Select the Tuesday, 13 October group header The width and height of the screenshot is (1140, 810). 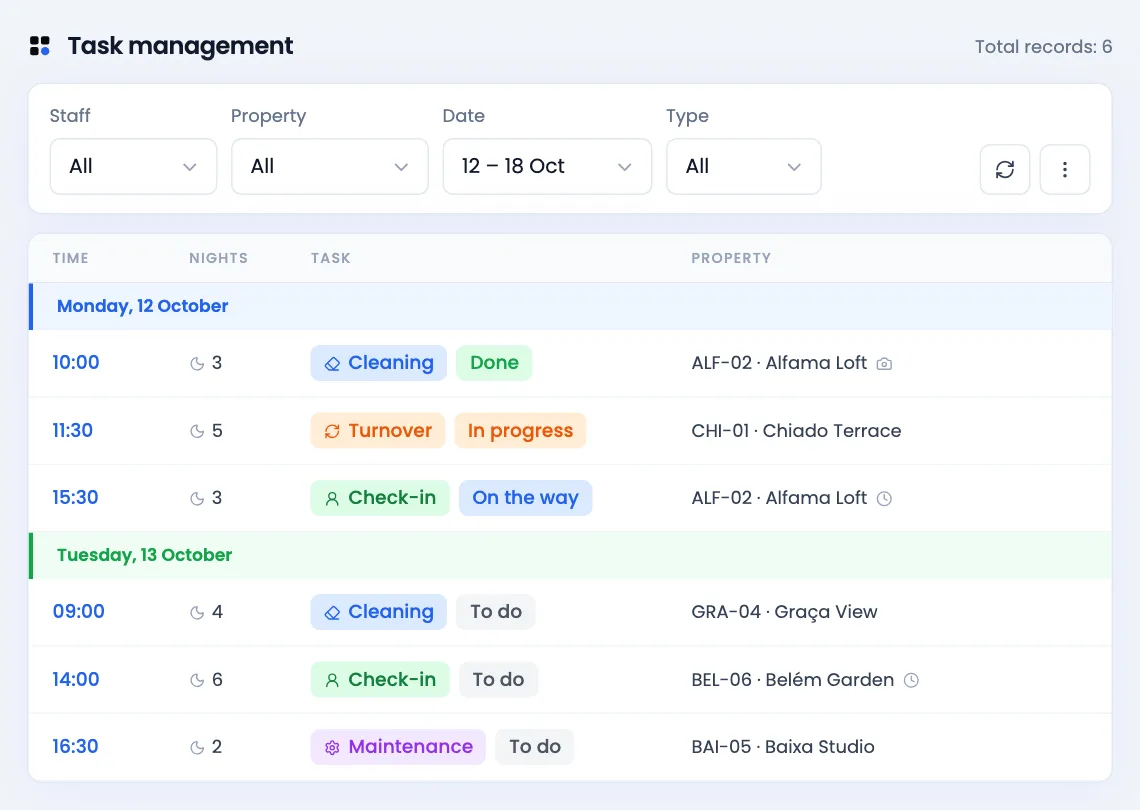(x=570, y=555)
